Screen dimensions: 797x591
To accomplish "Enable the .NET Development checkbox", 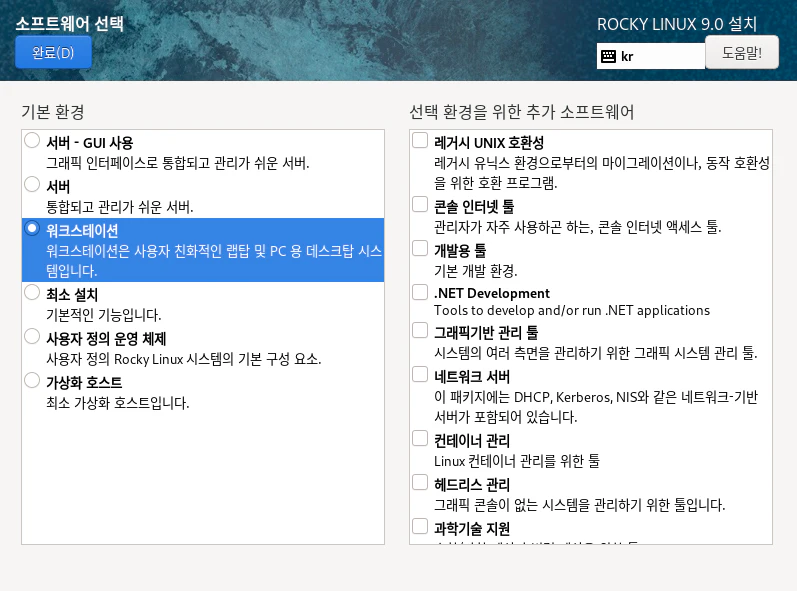I will coord(420,292).
